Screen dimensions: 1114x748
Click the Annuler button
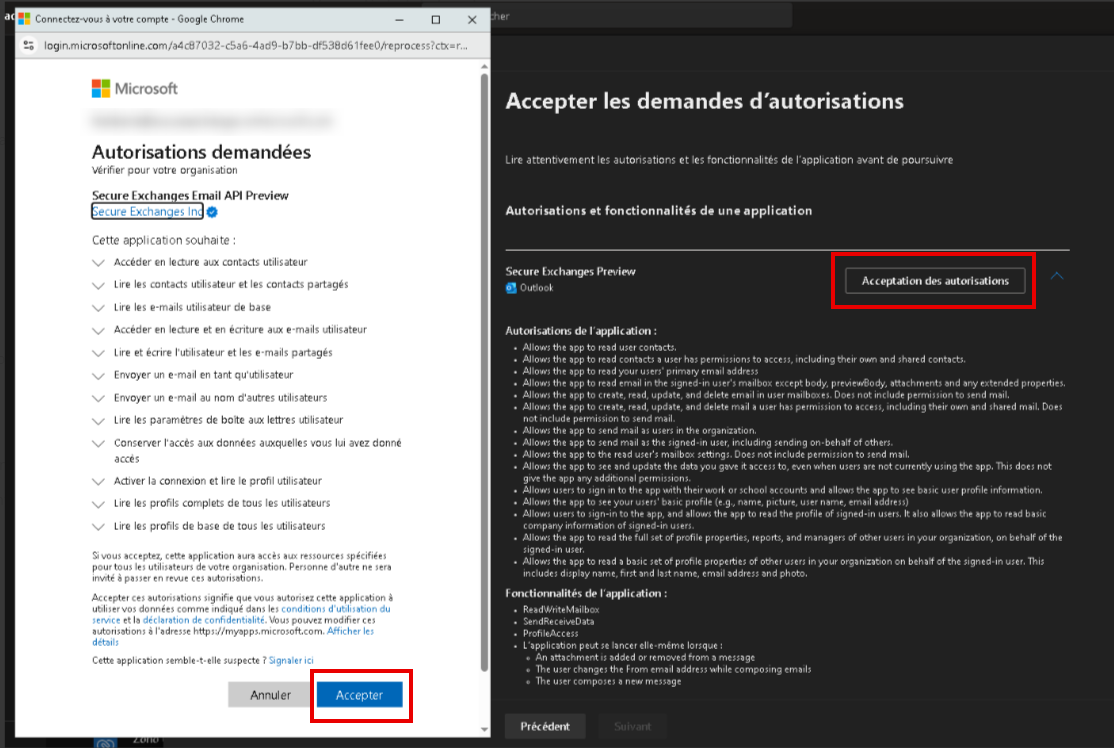(270, 695)
